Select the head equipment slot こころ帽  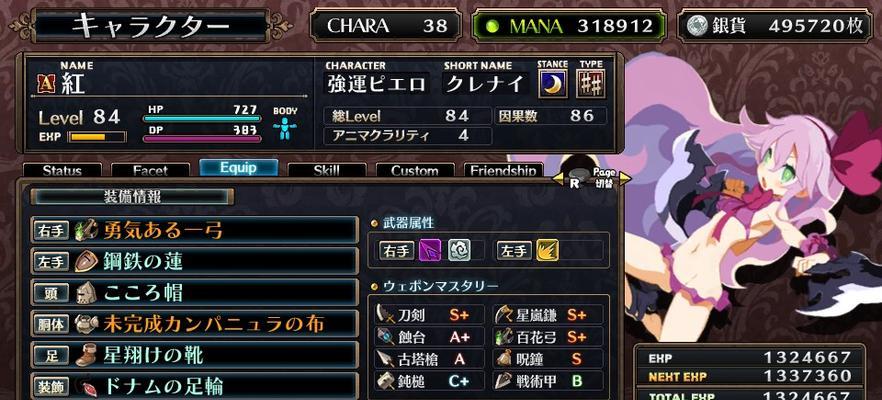tap(195, 293)
